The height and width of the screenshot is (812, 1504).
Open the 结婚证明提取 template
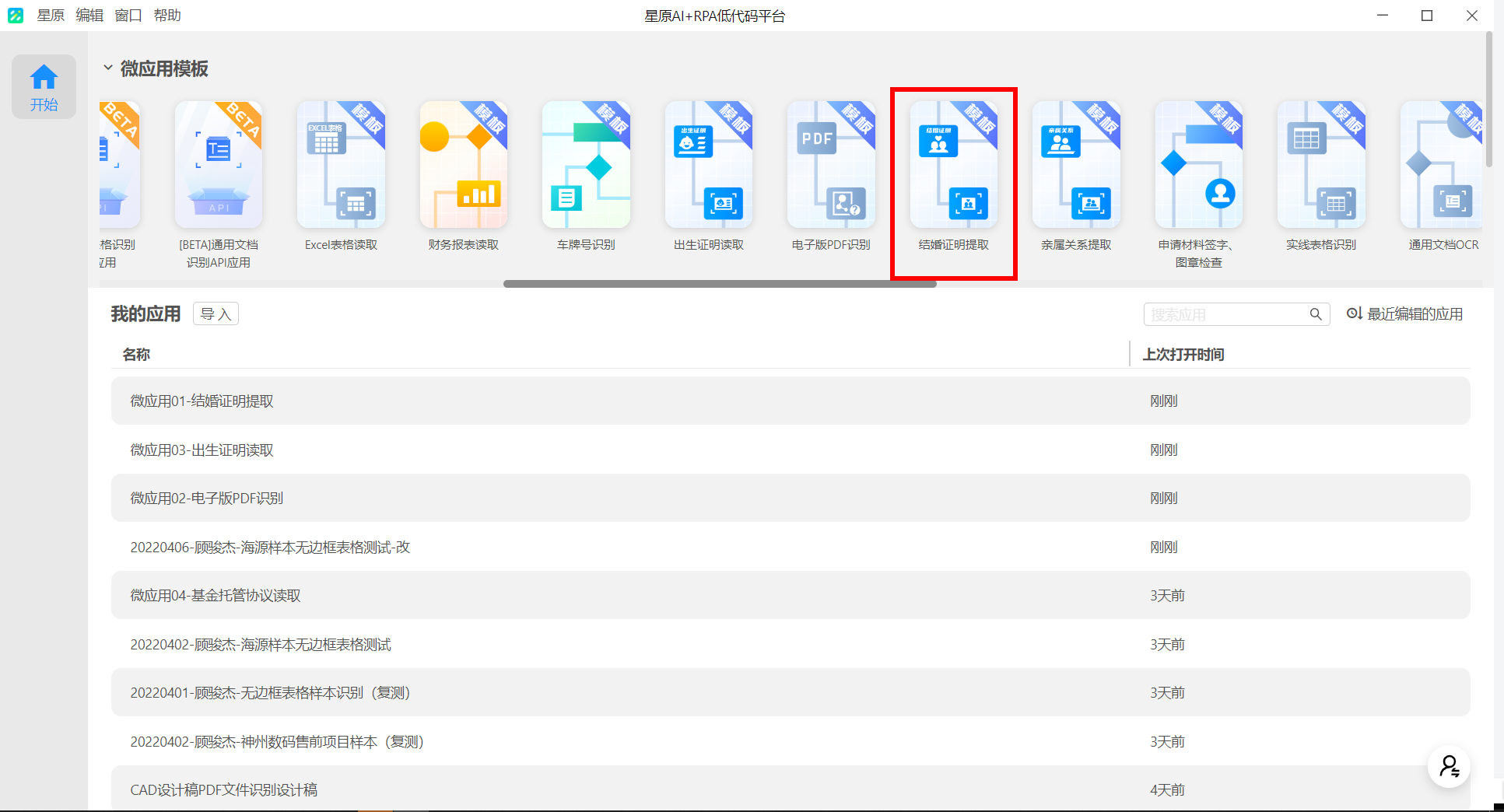[x=954, y=164]
